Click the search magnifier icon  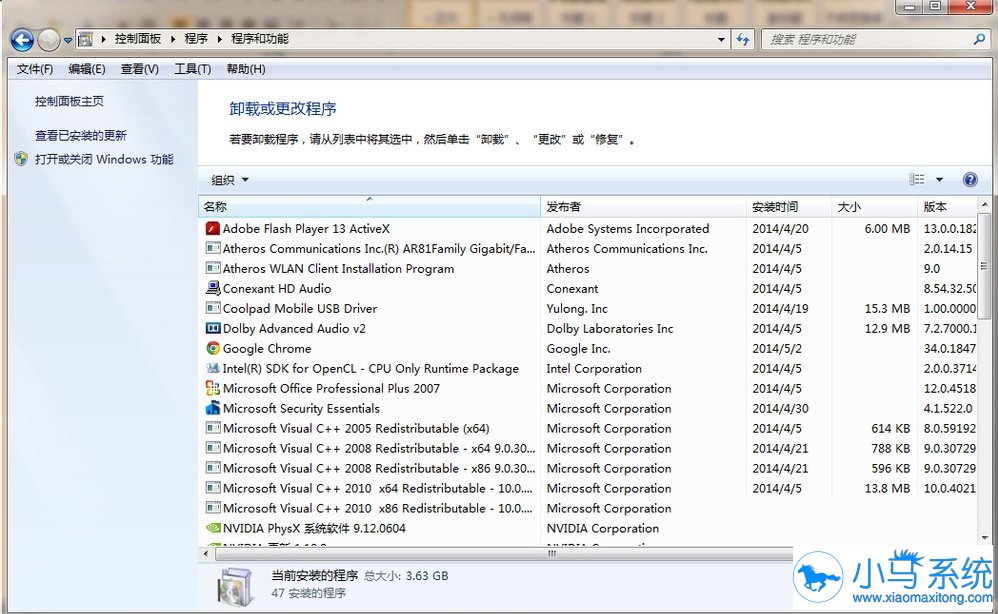979,39
